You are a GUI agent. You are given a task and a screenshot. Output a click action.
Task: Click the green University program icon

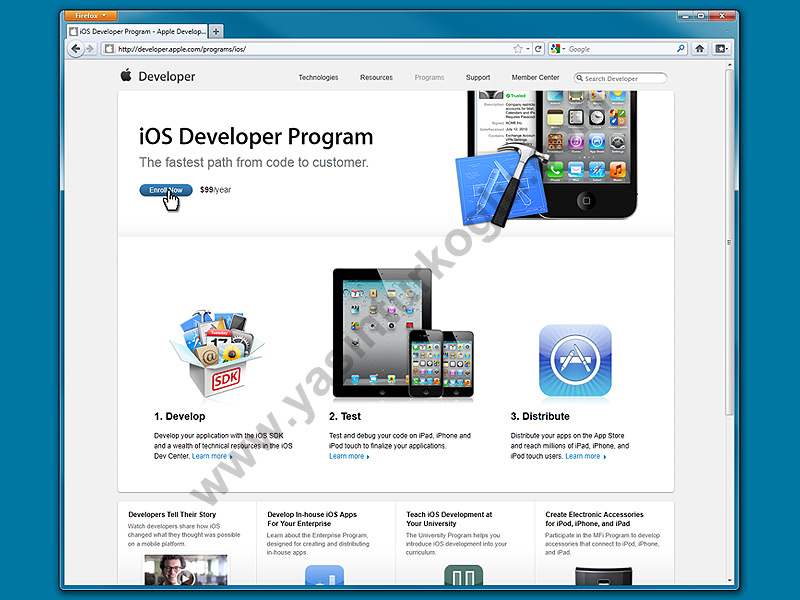tap(463, 575)
